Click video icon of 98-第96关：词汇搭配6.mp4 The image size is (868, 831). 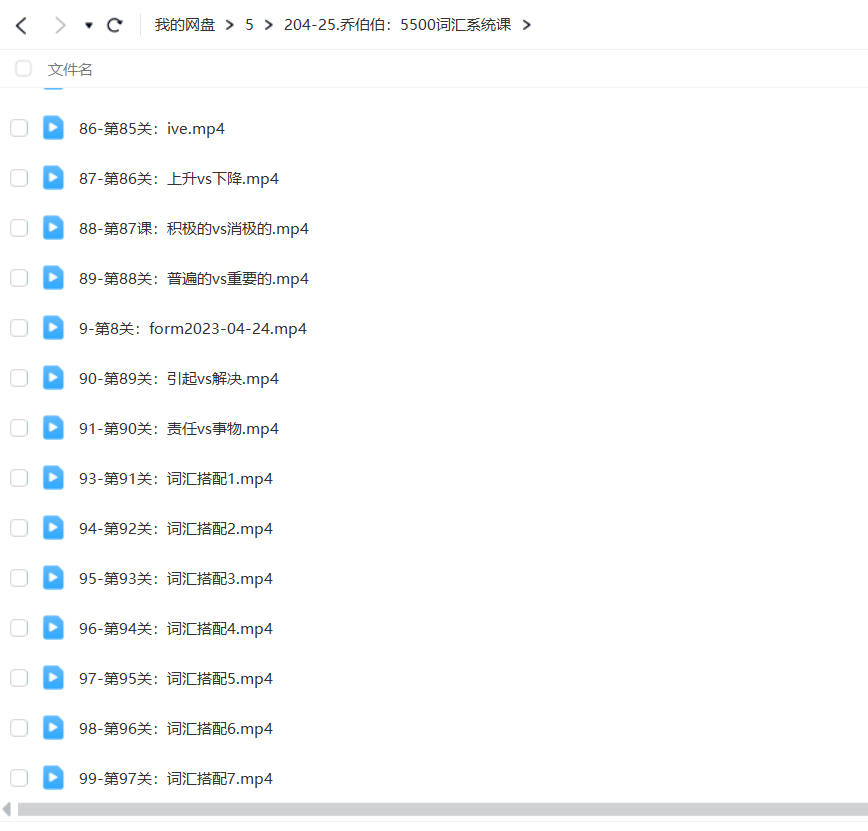point(53,728)
